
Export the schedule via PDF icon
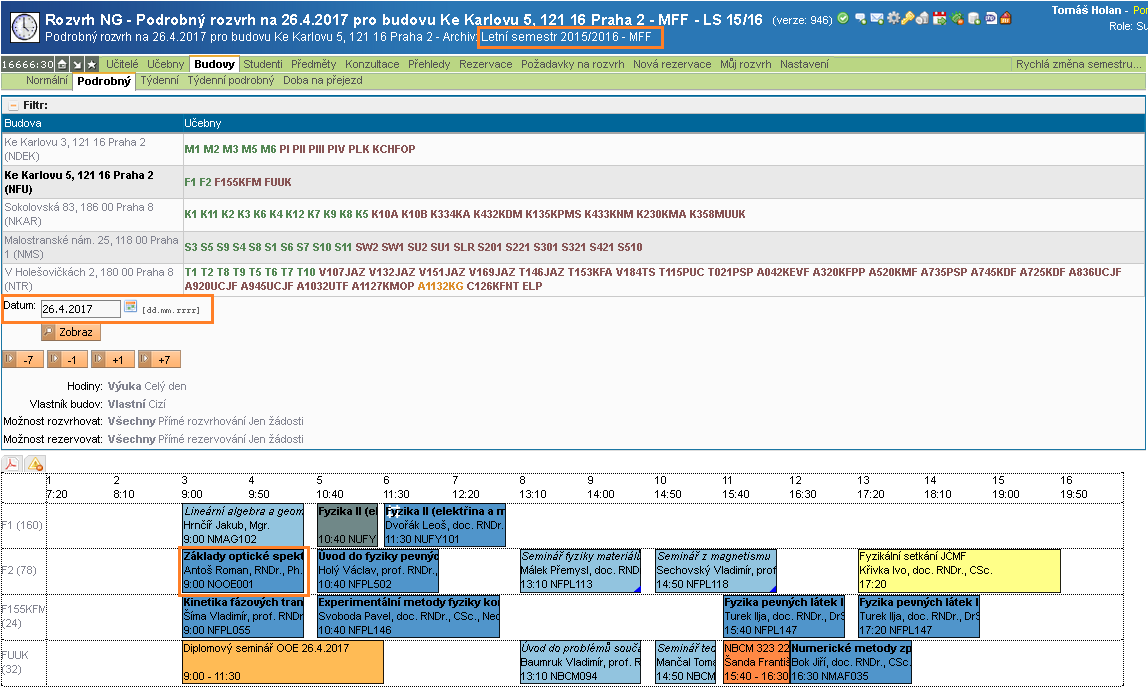point(12,464)
